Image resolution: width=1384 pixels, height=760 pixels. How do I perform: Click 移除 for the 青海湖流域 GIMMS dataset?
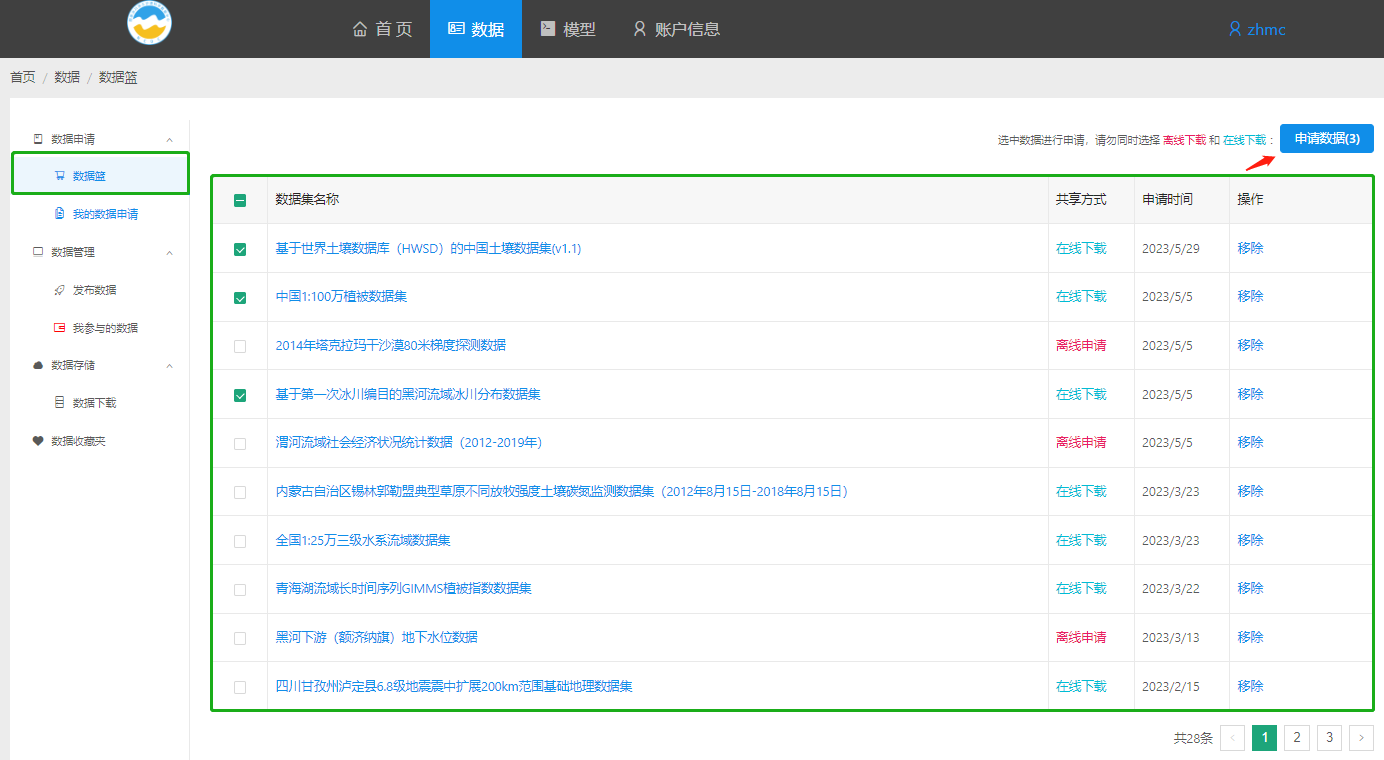pos(1250,588)
